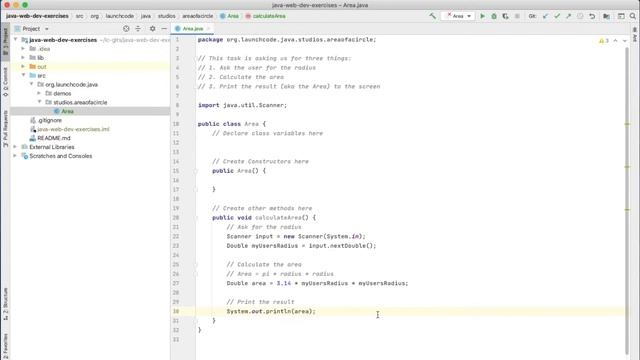Click the calculateArea method breadcrumb
Screen dimensions: 640x360
[x=265, y=16]
